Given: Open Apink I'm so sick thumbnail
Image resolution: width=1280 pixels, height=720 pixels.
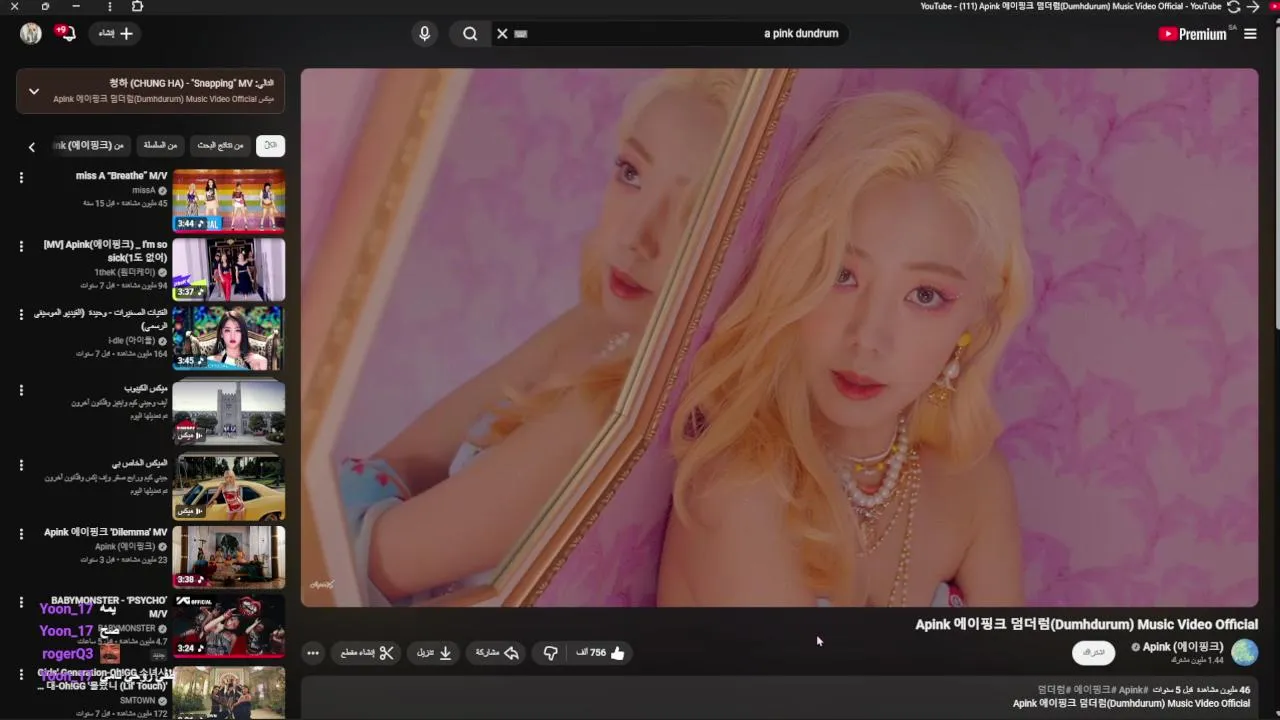Looking at the screenshot, I should [228, 269].
